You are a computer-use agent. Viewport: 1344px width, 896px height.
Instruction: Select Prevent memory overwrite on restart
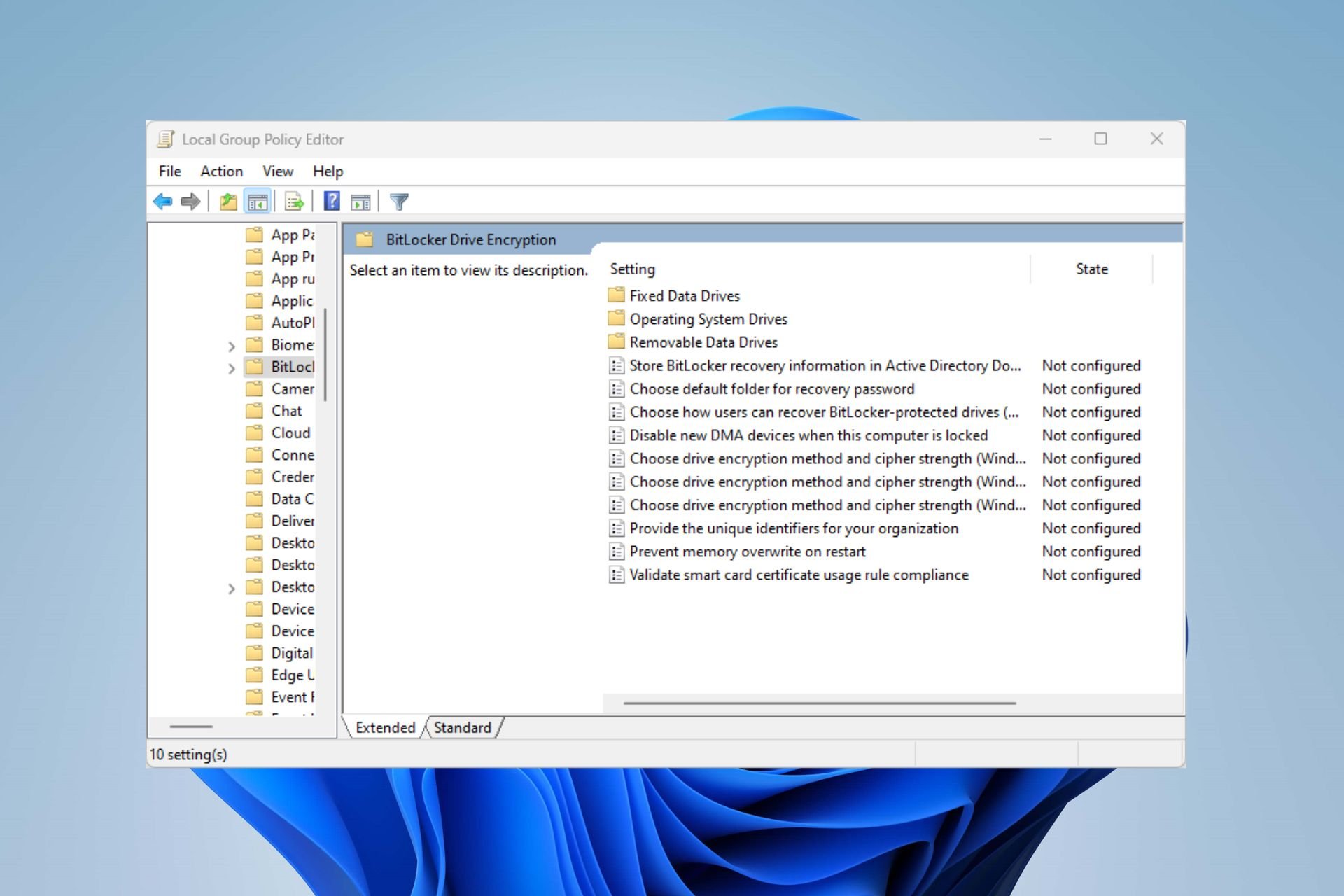click(748, 552)
